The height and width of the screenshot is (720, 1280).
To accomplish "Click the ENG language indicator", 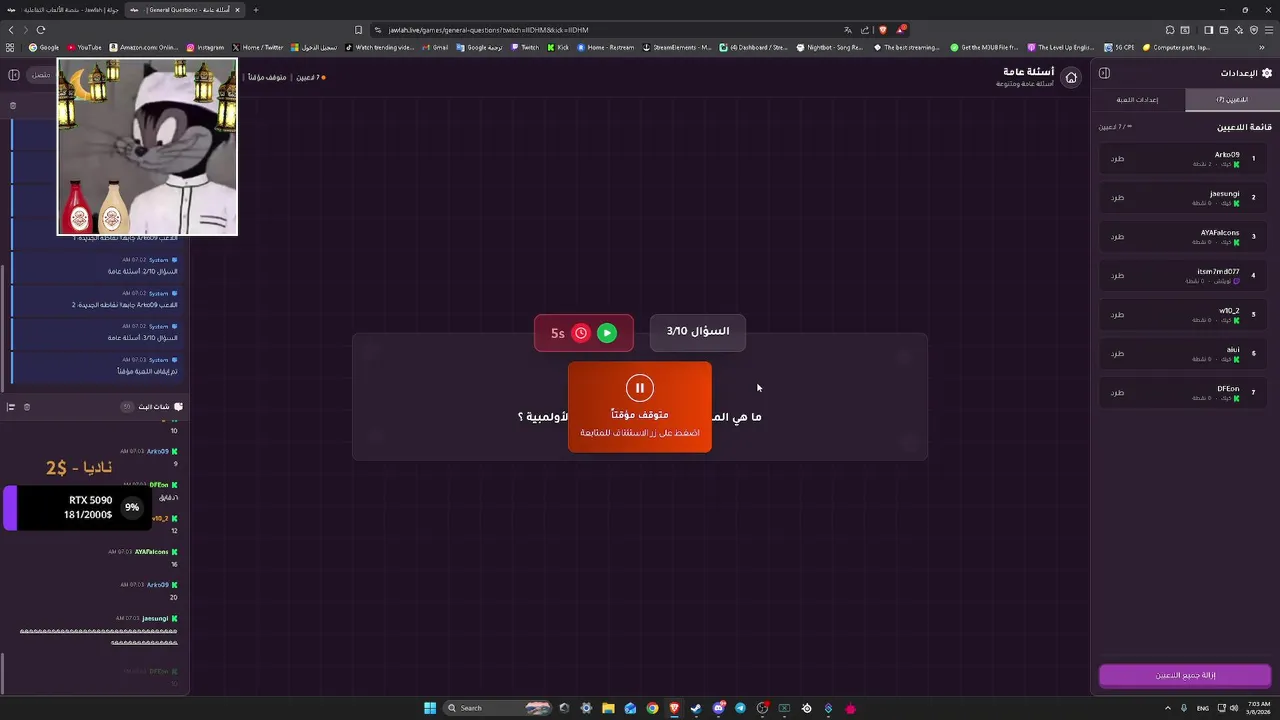I will click(x=1202, y=708).
